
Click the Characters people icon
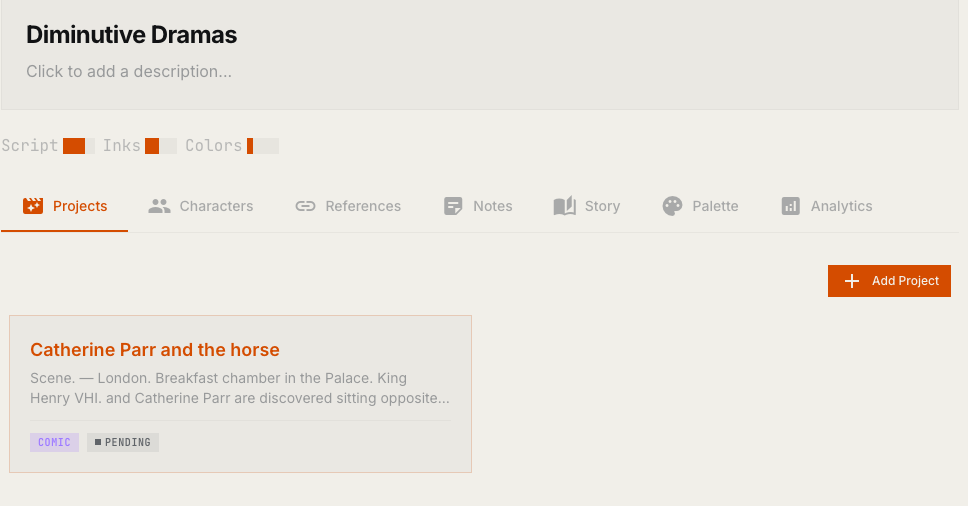click(159, 206)
